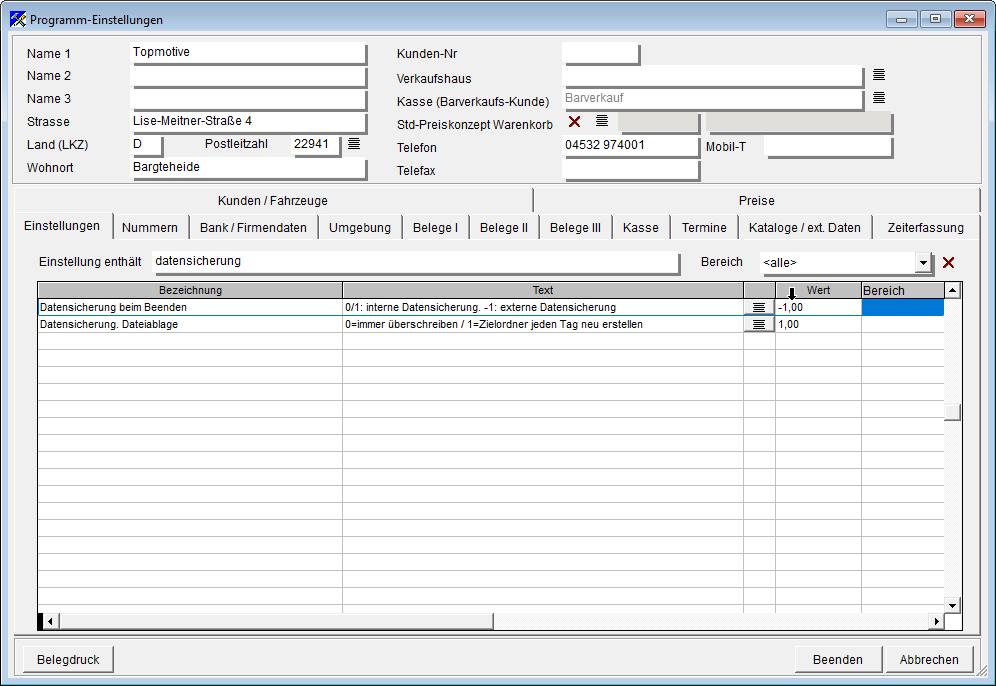The height and width of the screenshot is (686, 996).
Task: Sort by the Bezeichnung column header
Action: click(x=190, y=290)
